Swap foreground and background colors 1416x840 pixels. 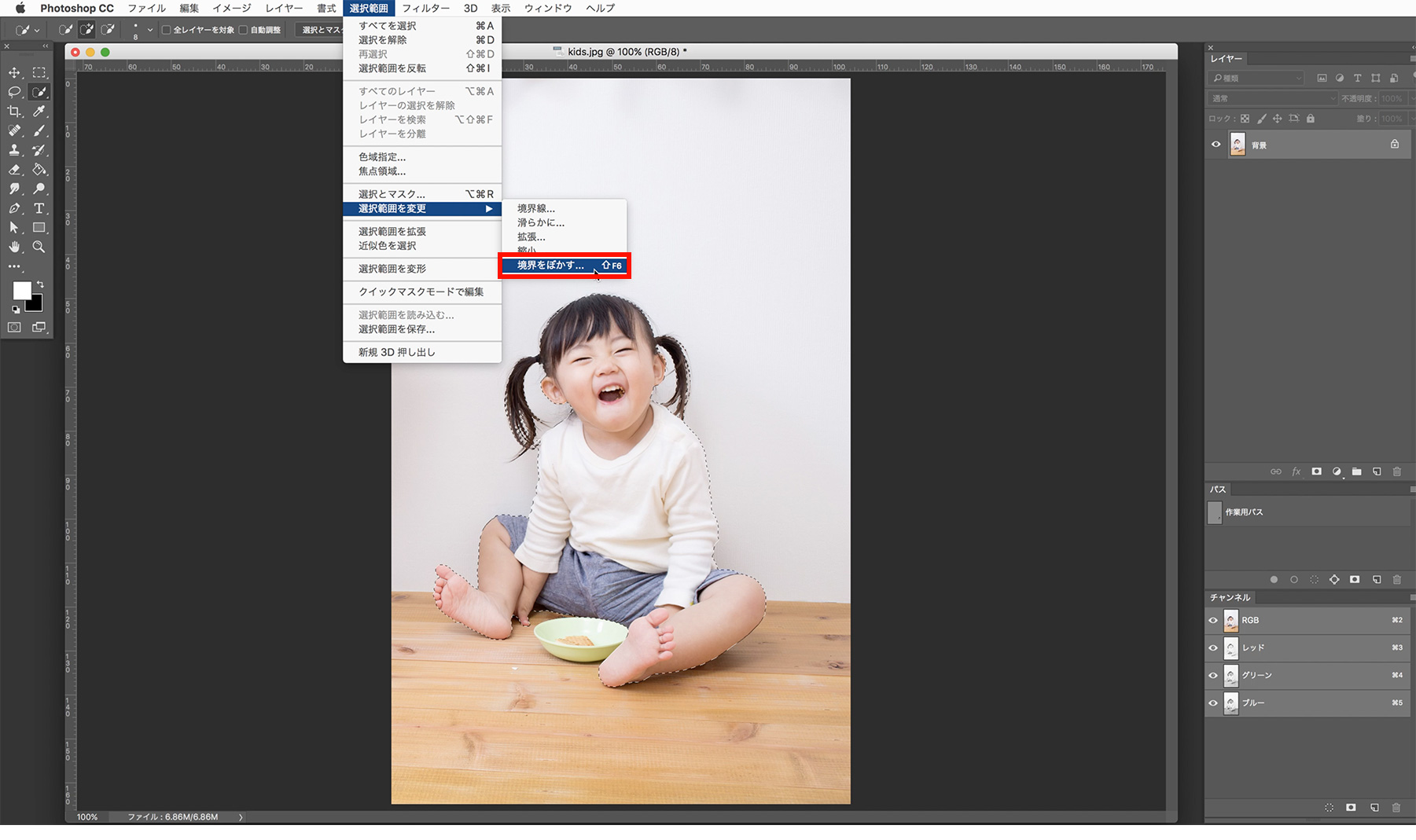click(x=40, y=284)
